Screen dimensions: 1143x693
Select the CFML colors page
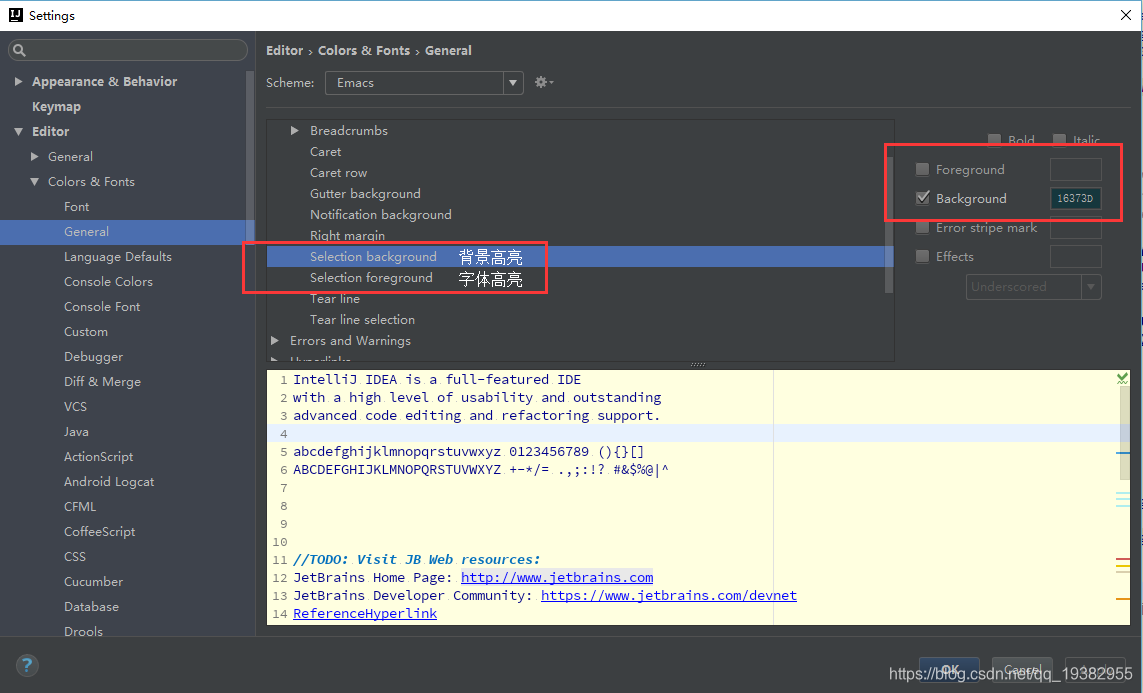tap(79, 506)
